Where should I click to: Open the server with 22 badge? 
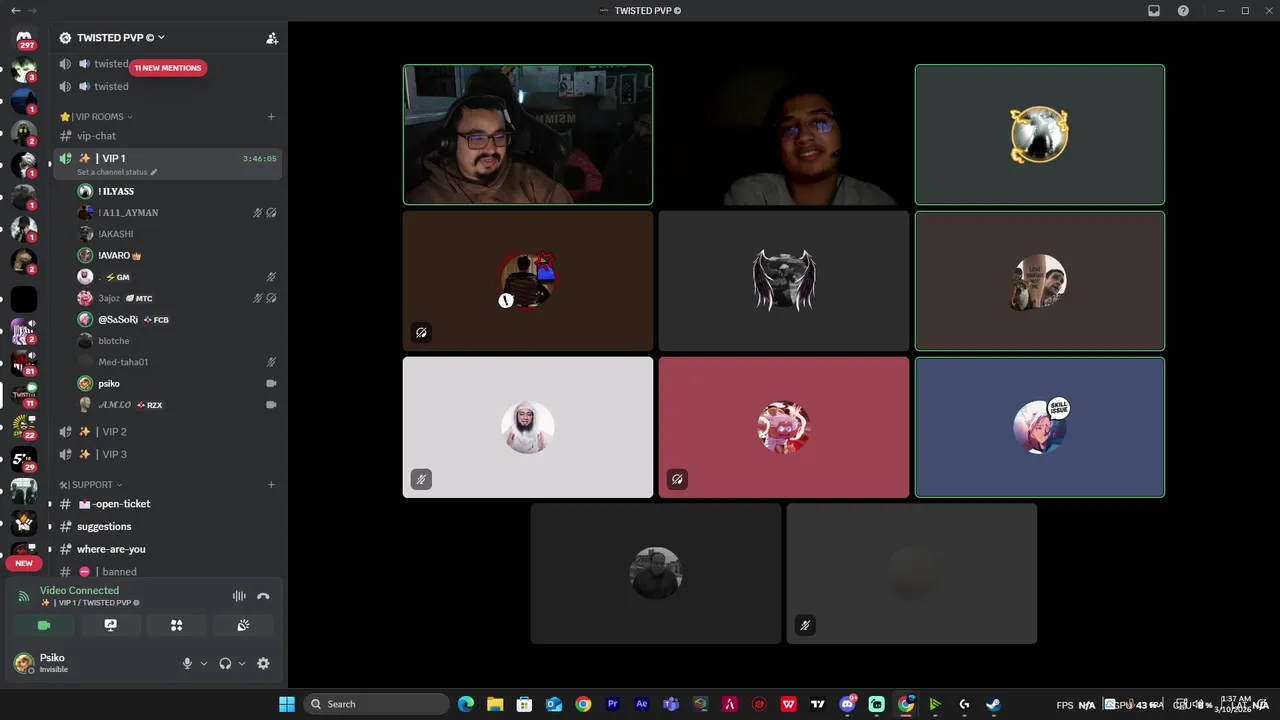tap(24, 428)
